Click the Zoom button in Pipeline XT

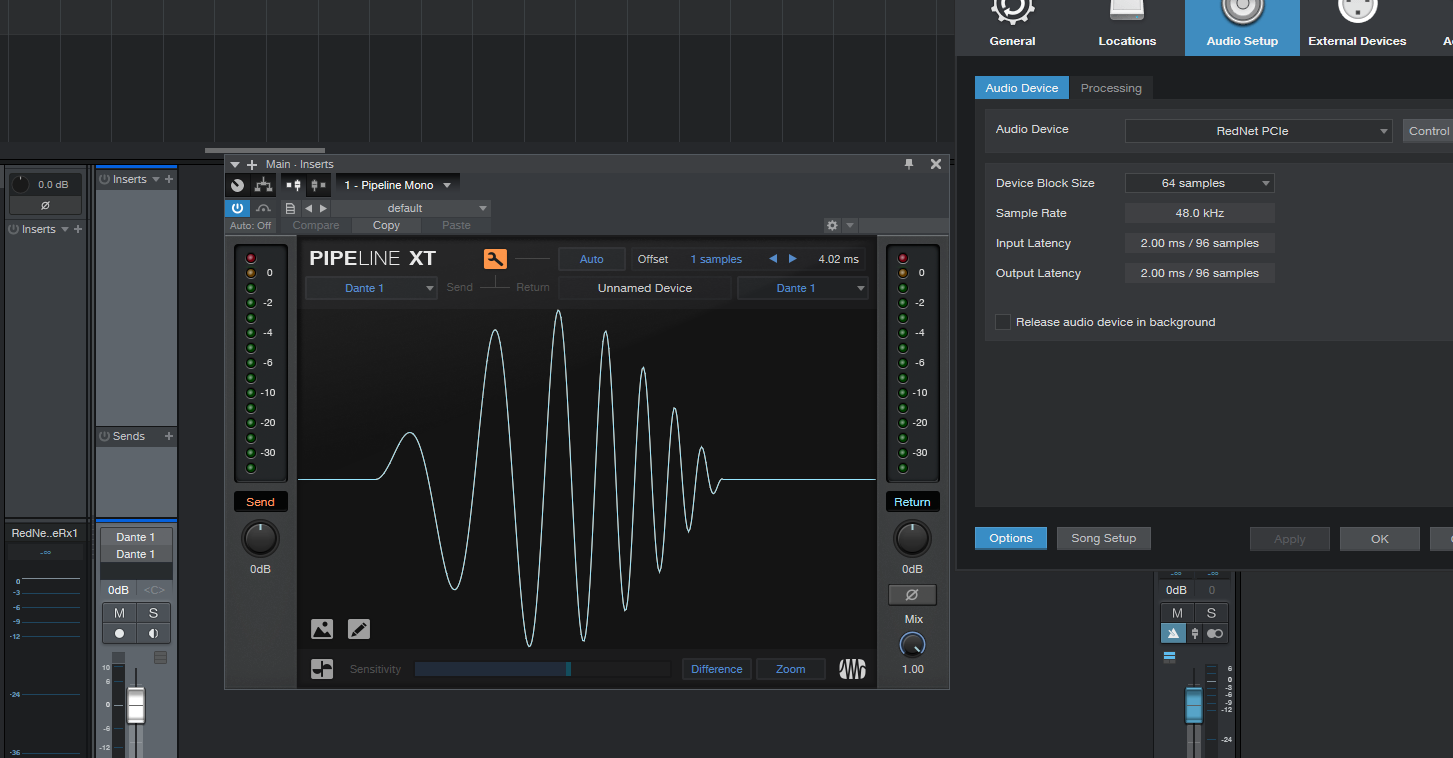coord(791,669)
